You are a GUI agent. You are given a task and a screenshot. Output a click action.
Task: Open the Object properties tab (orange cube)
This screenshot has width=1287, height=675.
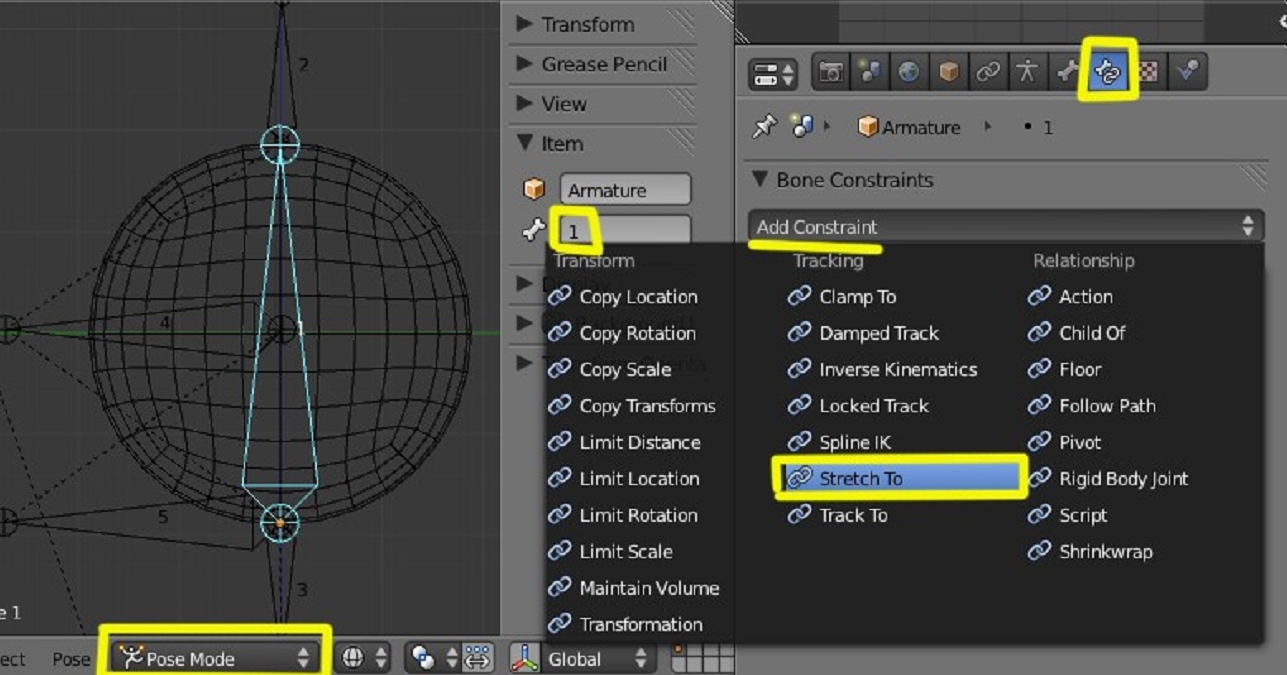click(948, 72)
